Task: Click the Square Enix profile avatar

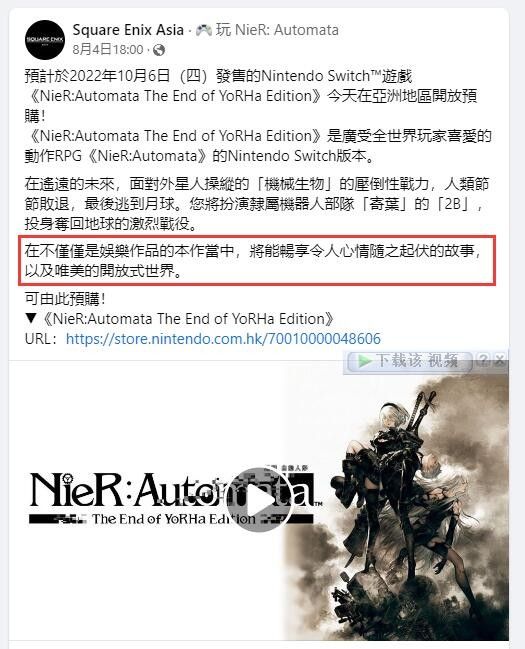Action: coord(45,40)
